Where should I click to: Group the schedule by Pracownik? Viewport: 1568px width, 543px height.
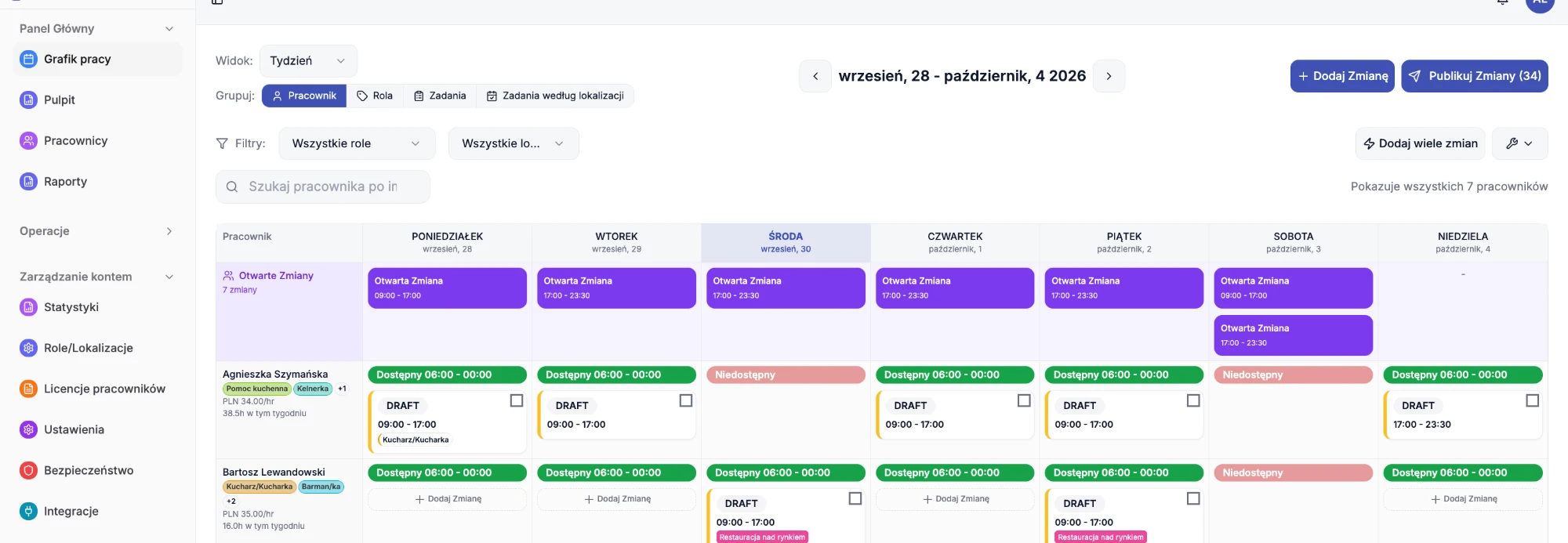point(304,96)
